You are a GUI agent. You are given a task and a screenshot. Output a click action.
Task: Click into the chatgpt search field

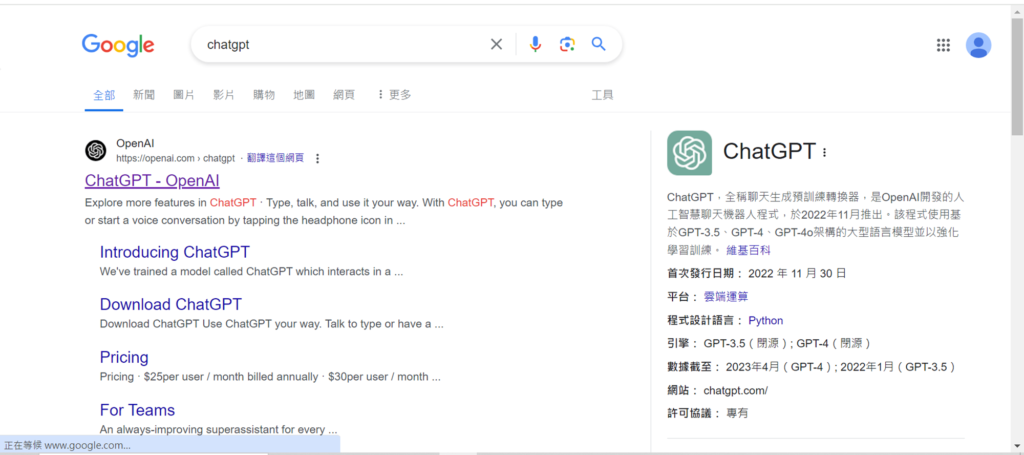pyautogui.click(x=340, y=44)
